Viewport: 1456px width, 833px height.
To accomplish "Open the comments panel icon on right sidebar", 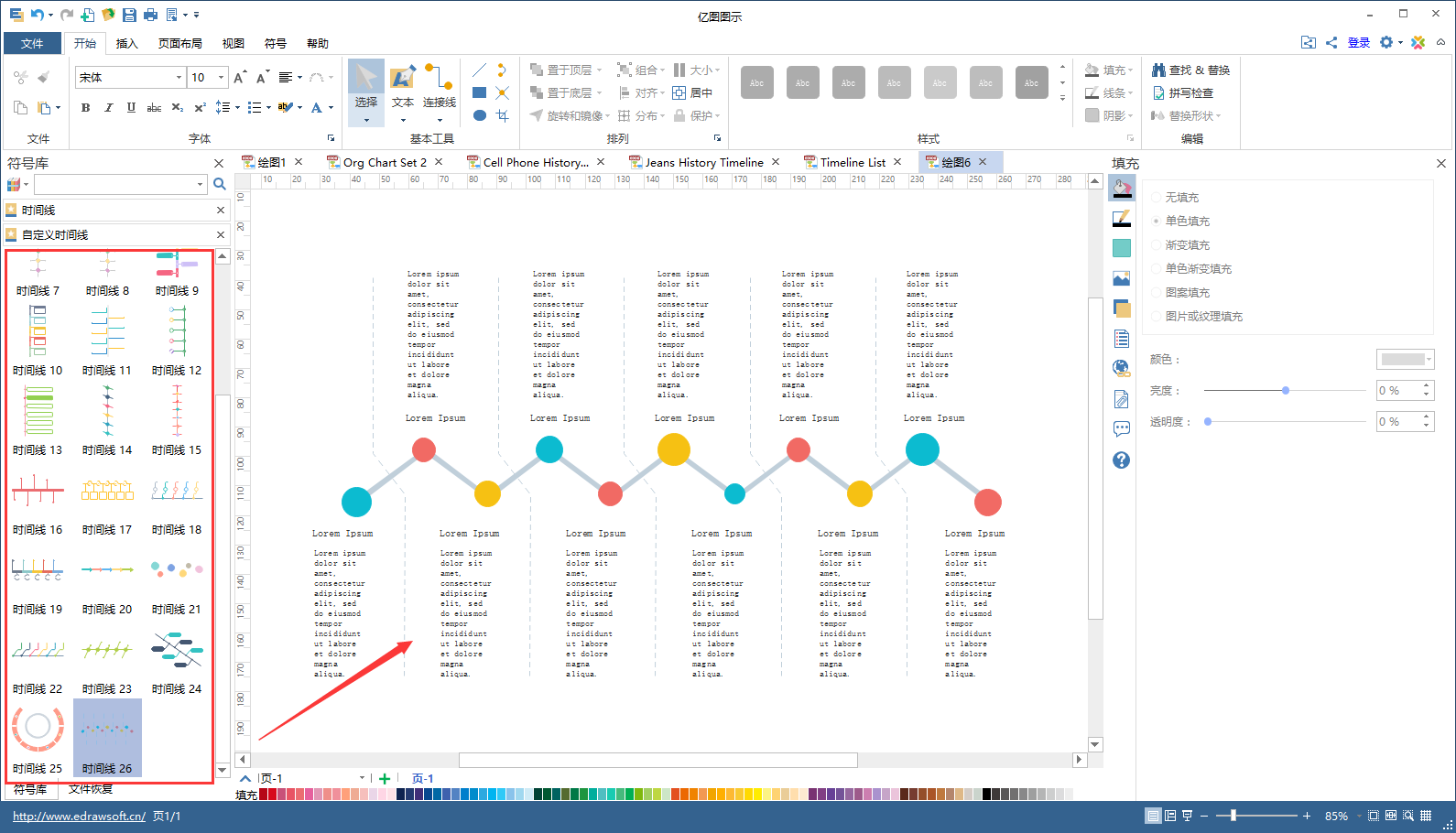I will (x=1122, y=429).
